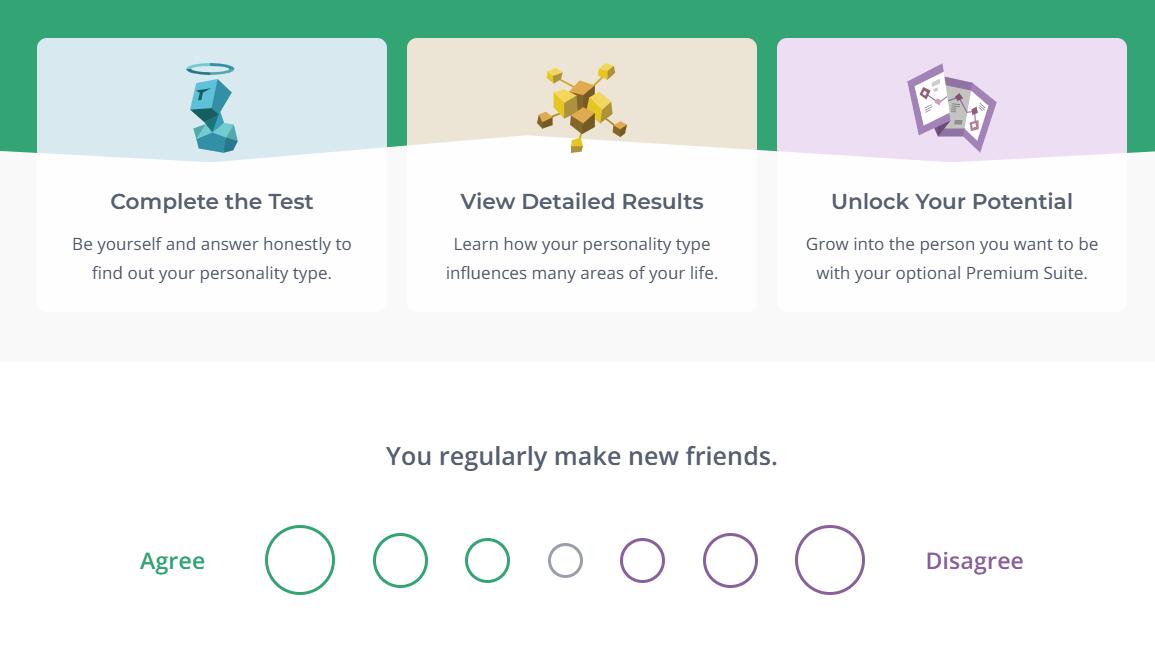Select the largest green Agree circle

(x=300, y=560)
